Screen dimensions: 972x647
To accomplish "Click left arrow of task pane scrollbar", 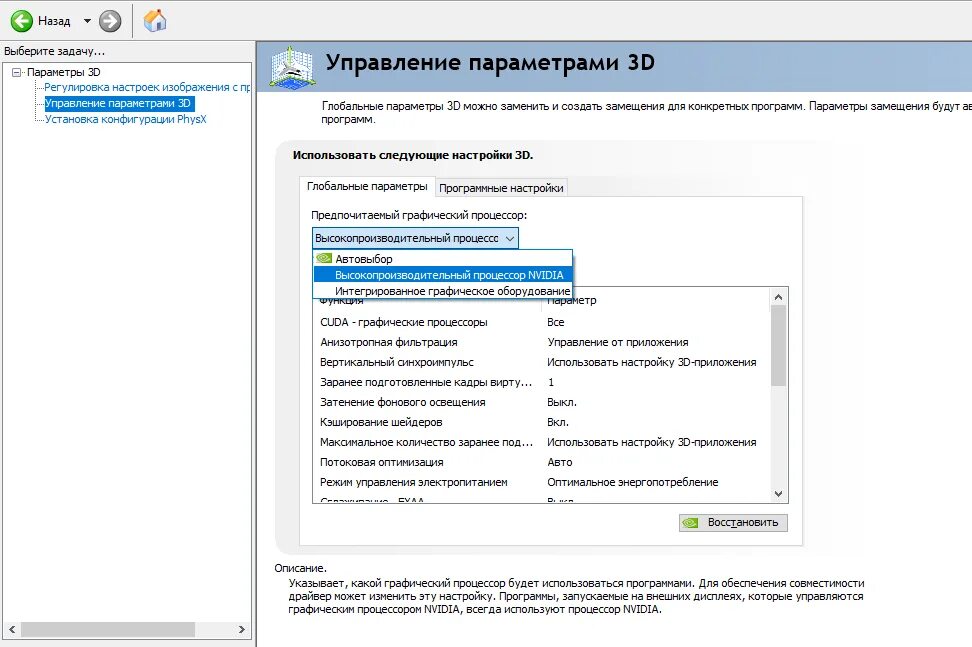I will [x=12, y=629].
